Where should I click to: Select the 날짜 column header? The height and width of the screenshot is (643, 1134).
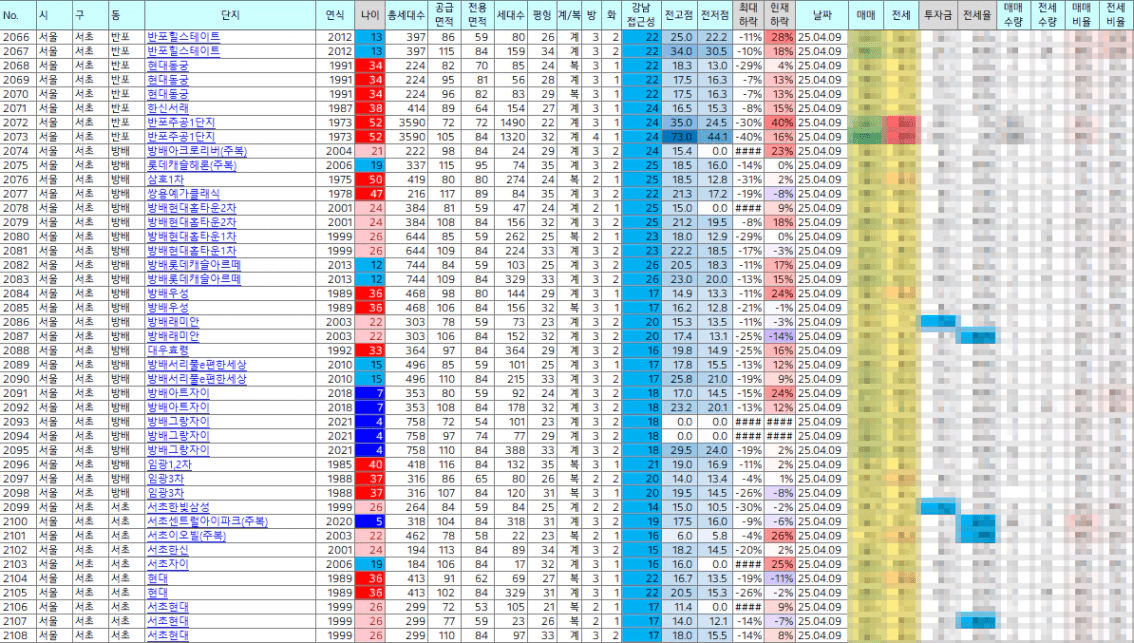pos(821,15)
